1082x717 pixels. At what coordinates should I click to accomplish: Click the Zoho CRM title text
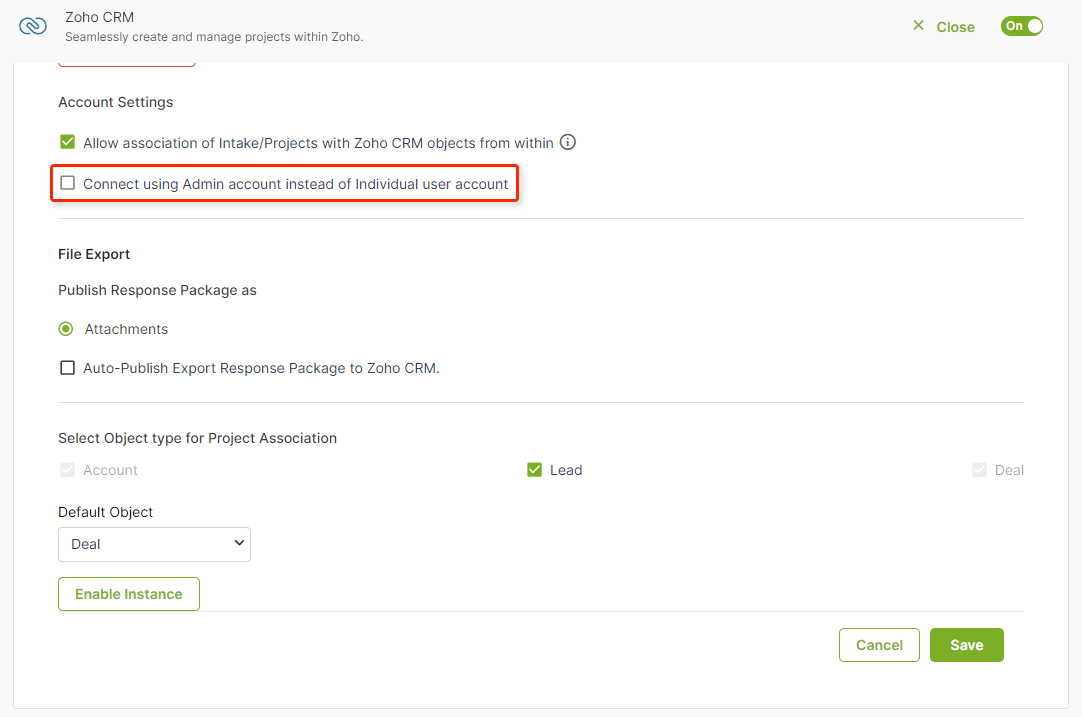pos(99,17)
